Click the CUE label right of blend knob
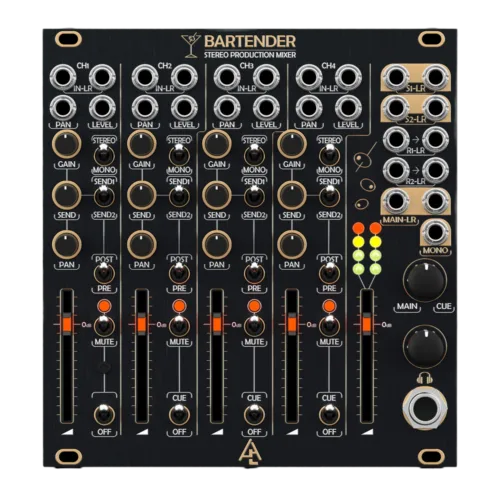Image resolution: width=500 pixels, height=500 pixels. pos(443,306)
